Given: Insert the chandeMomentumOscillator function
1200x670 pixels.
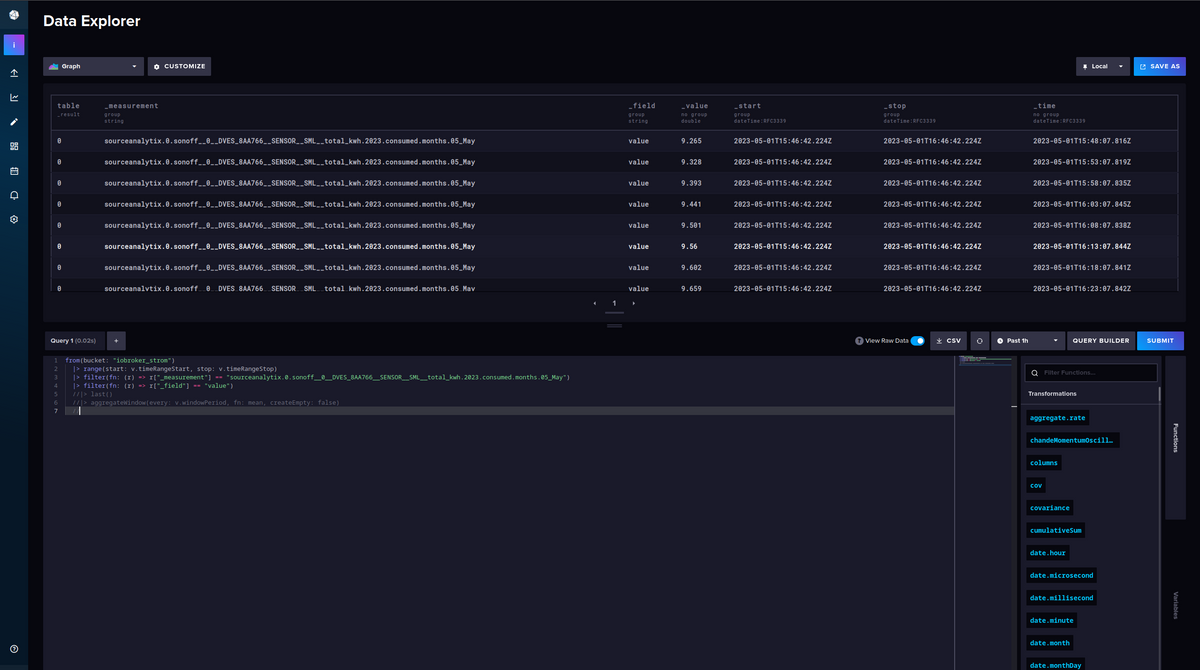Looking at the screenshot, I should click(1071, 440).
